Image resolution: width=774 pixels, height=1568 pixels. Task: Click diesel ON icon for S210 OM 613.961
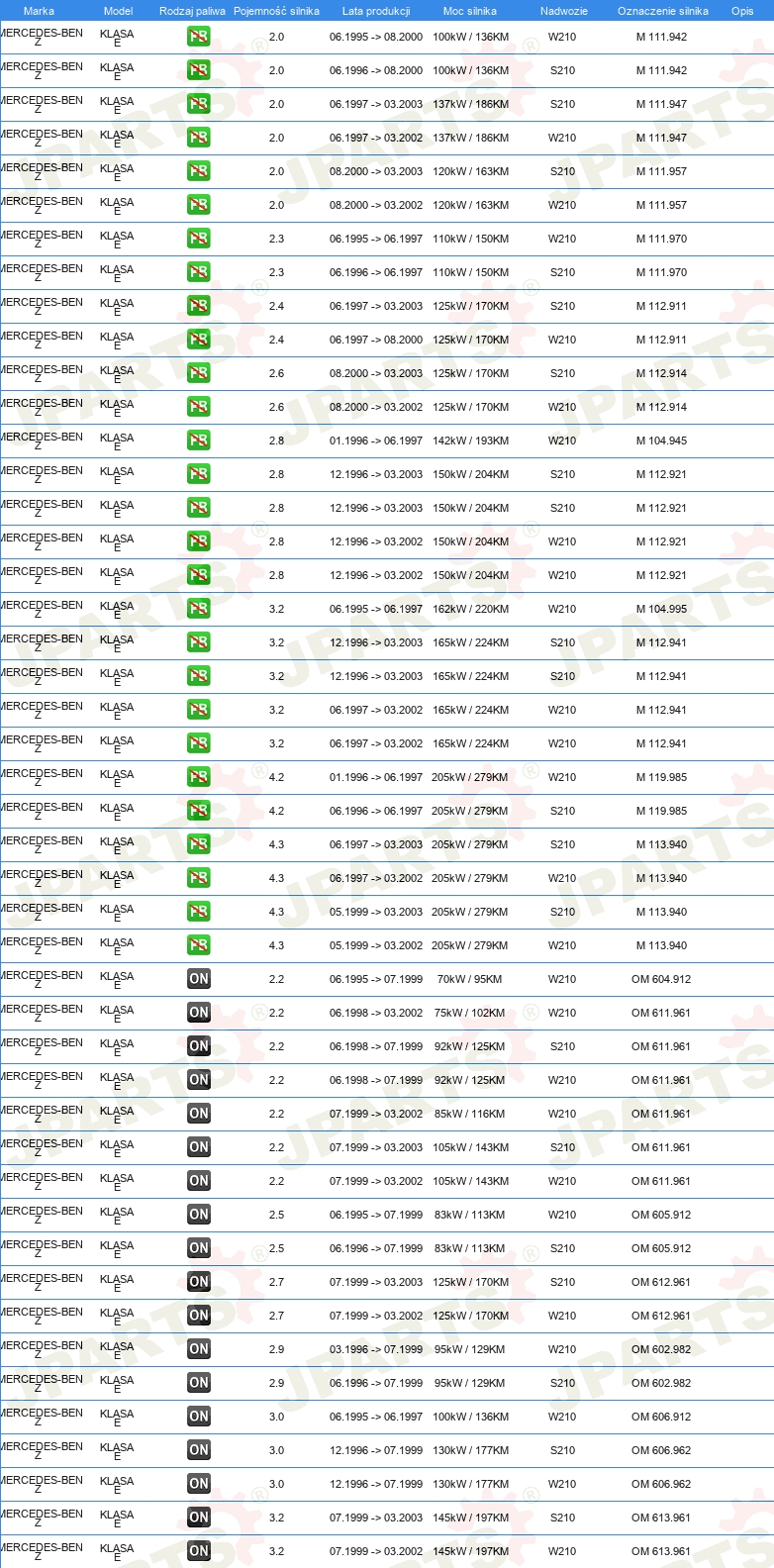click(x=199, y=1518)
